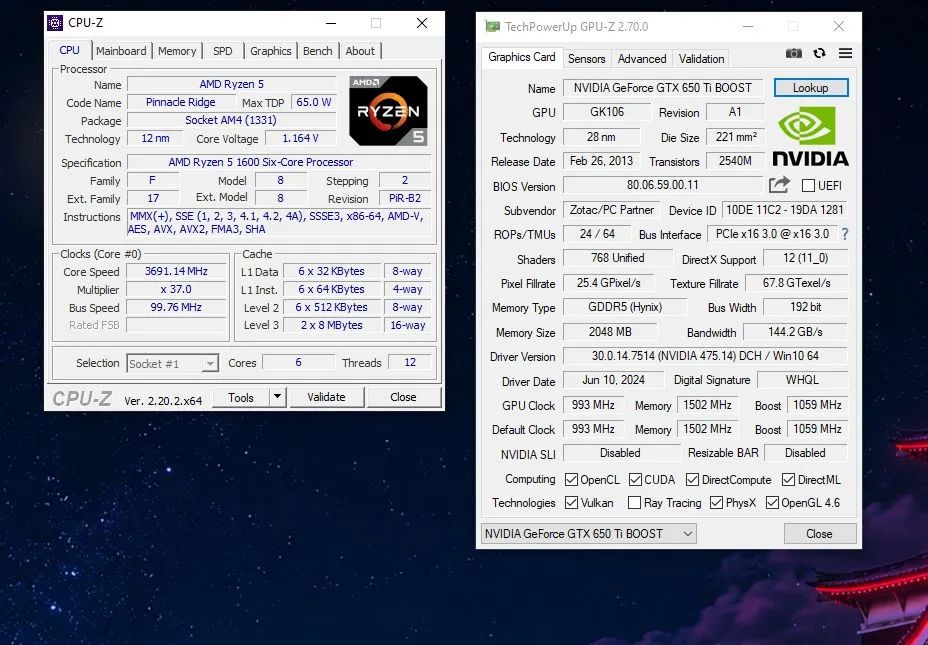Click the Ryzen 5 logo in CPU-Z
The height and width of the screenshot is (645, 928).
388,111
